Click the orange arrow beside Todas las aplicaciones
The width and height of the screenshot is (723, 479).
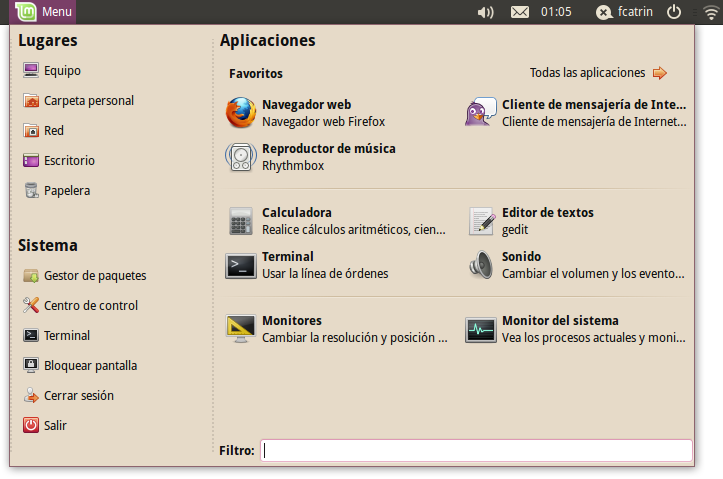(660, 73)
